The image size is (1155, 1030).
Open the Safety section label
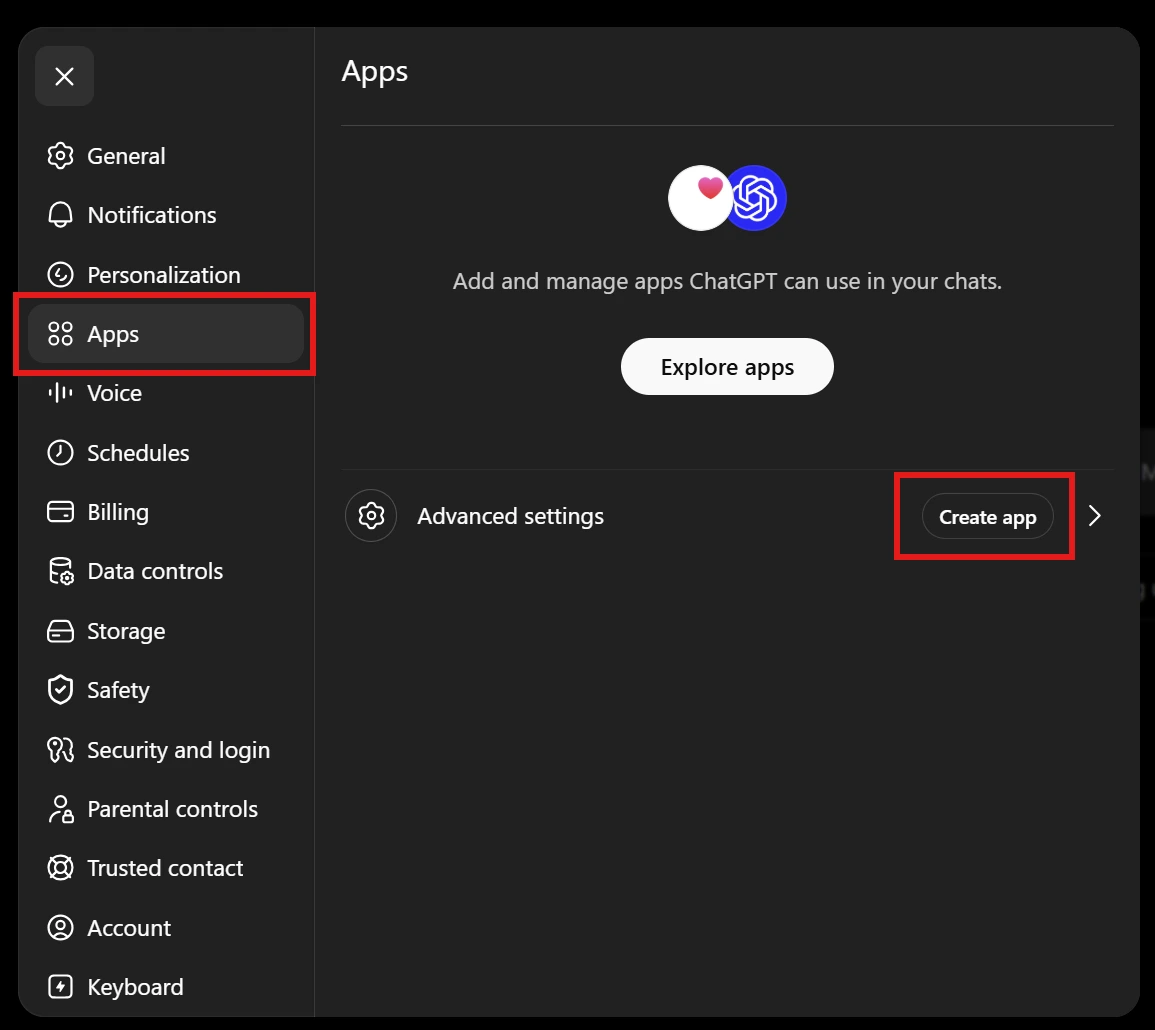pos(118,690)
